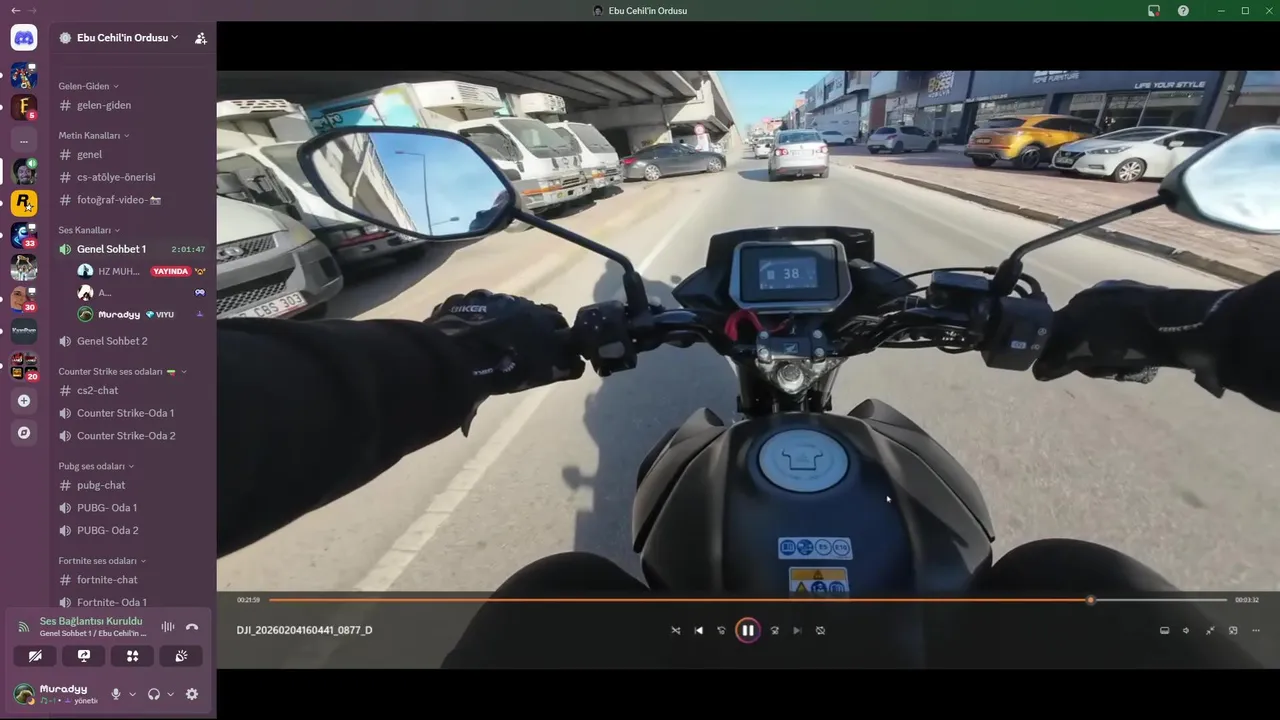Collapse Counter Strike ses odaları category
This screenshot has height=720, width=1280.
pyautogui.click(x=123, y=371)
